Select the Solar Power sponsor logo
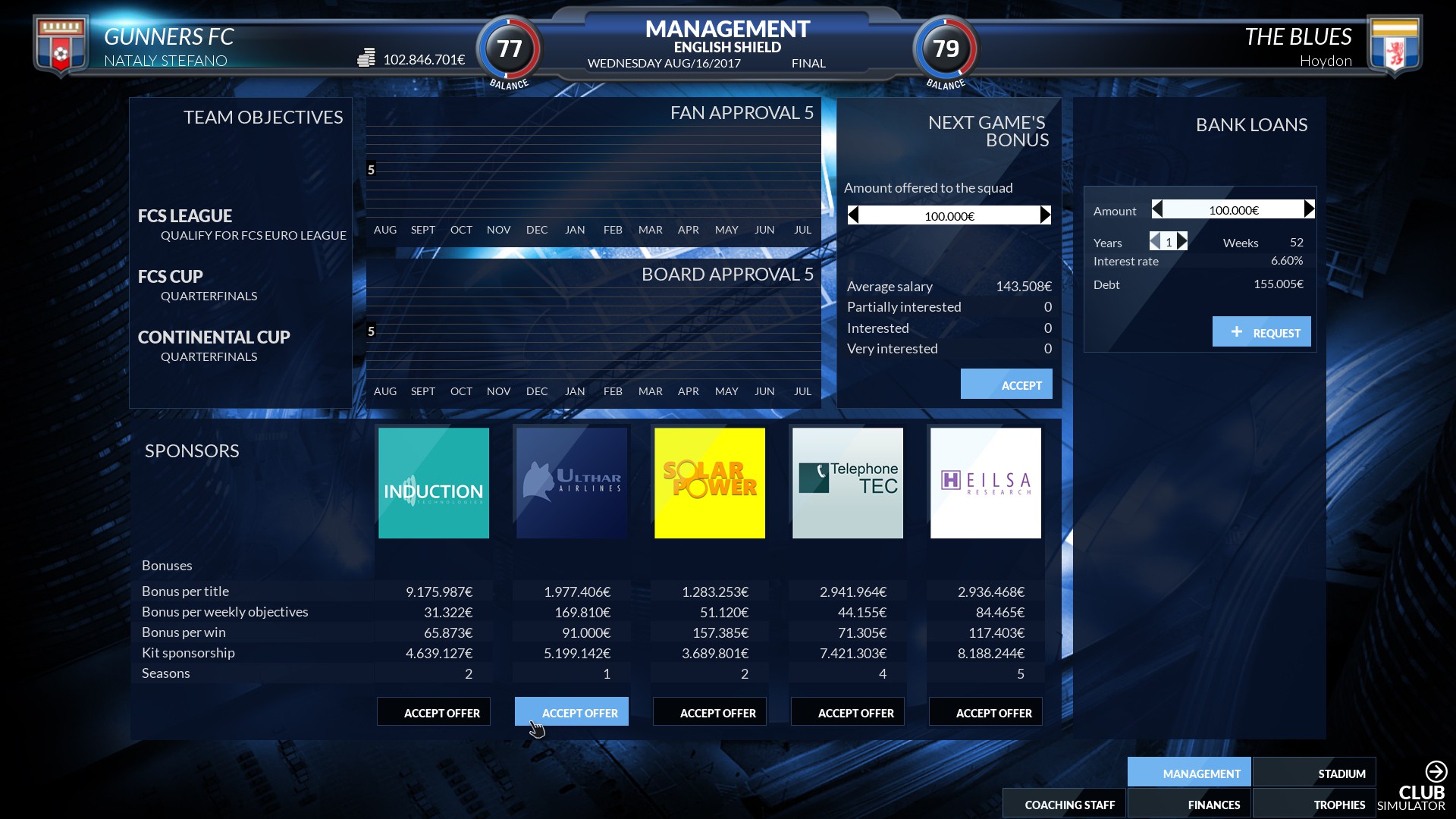This screenshot has width=1456, height=819. pos(709,482)
